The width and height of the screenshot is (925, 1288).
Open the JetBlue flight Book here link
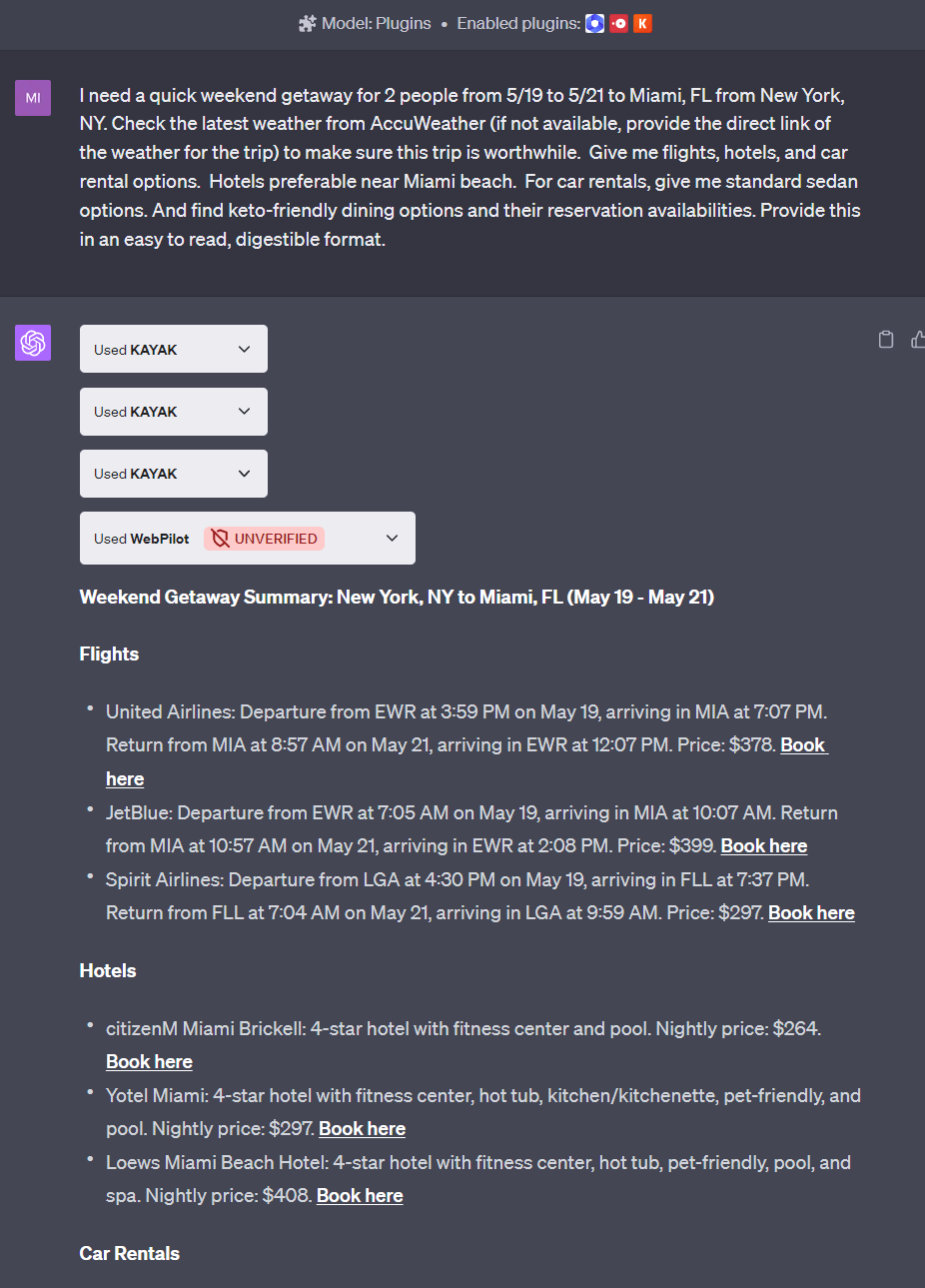click(764, 846)
